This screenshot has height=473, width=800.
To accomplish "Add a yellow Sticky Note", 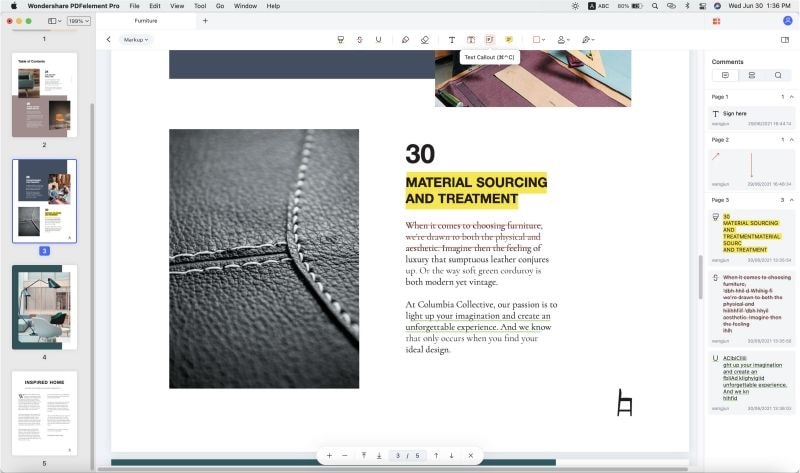I will coord(509,40).
